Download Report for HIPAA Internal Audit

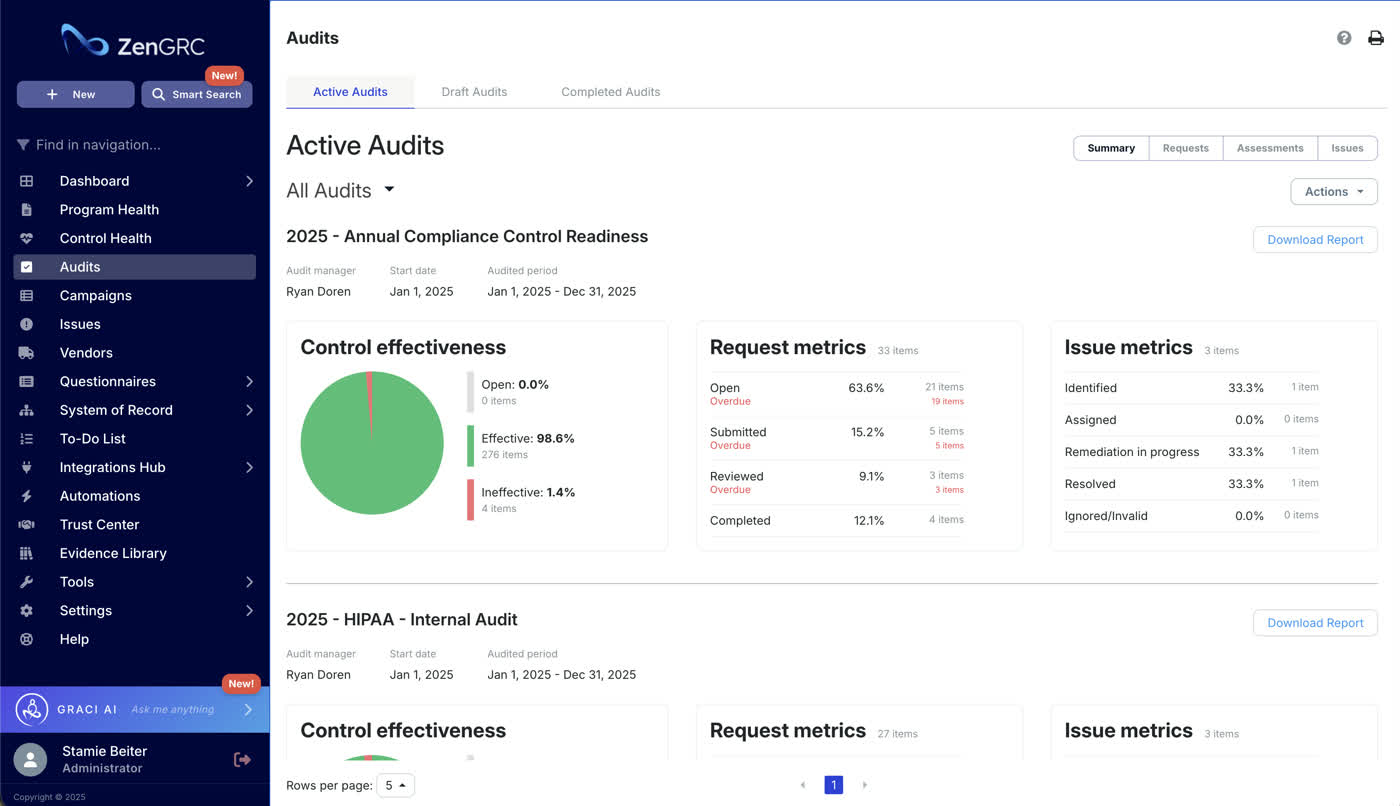click(x=1315, y=623)
